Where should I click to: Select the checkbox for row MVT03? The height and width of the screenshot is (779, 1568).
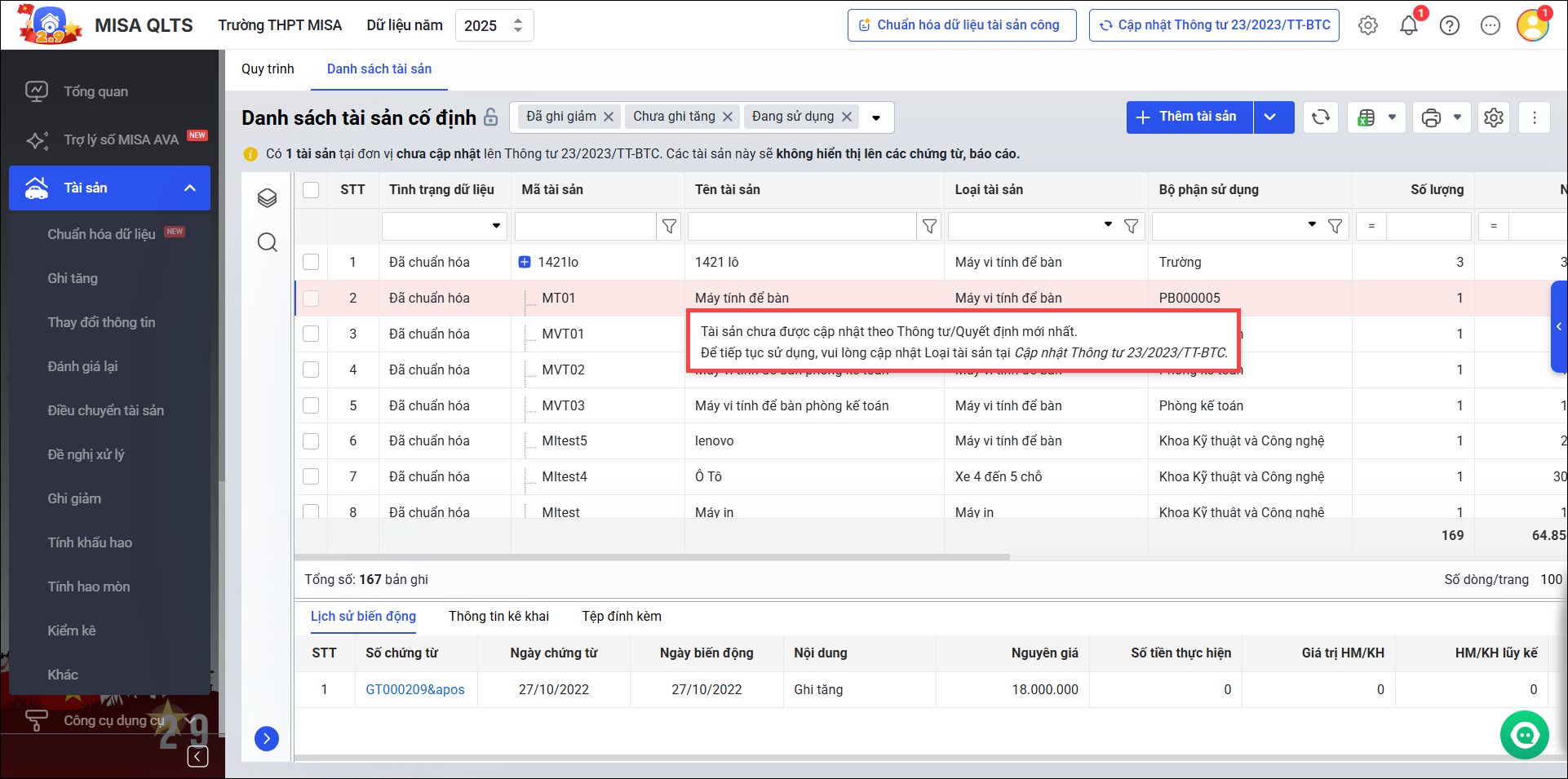click(x=311, y=405)
